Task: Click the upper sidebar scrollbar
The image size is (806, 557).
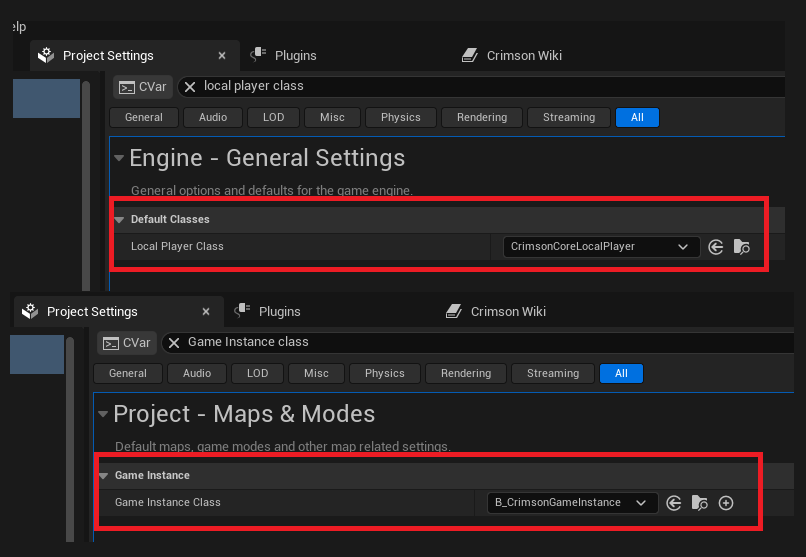Action: pos(86,185)
